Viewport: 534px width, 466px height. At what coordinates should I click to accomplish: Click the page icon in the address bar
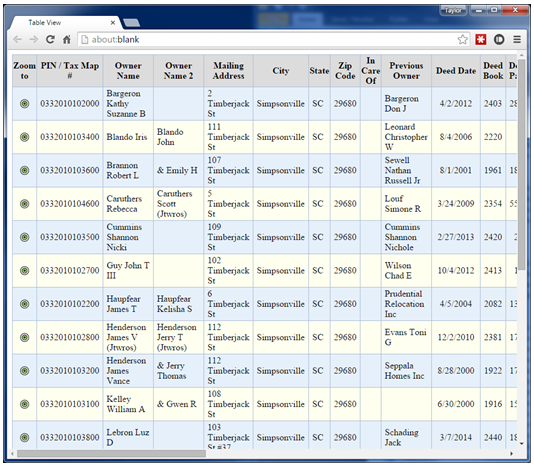pyautogui.click(x=84, y=40)
